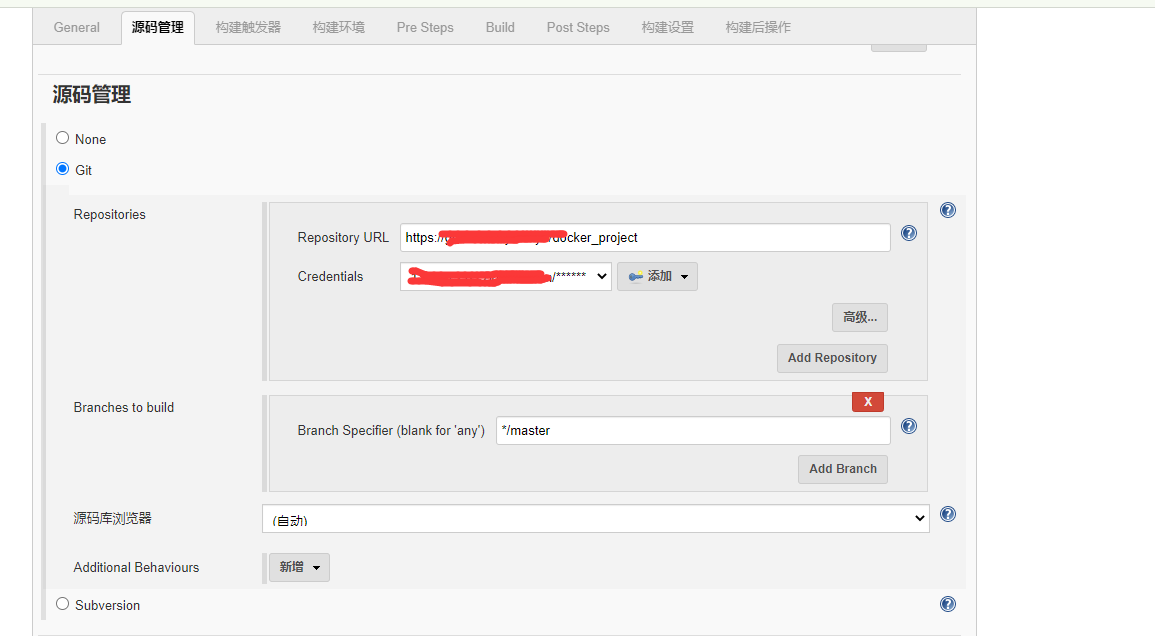This screenshot has width=1155, height=636.
Task: Switch to the 构建设置 tab
Action: pyautogui.click(x=667, y=27)
